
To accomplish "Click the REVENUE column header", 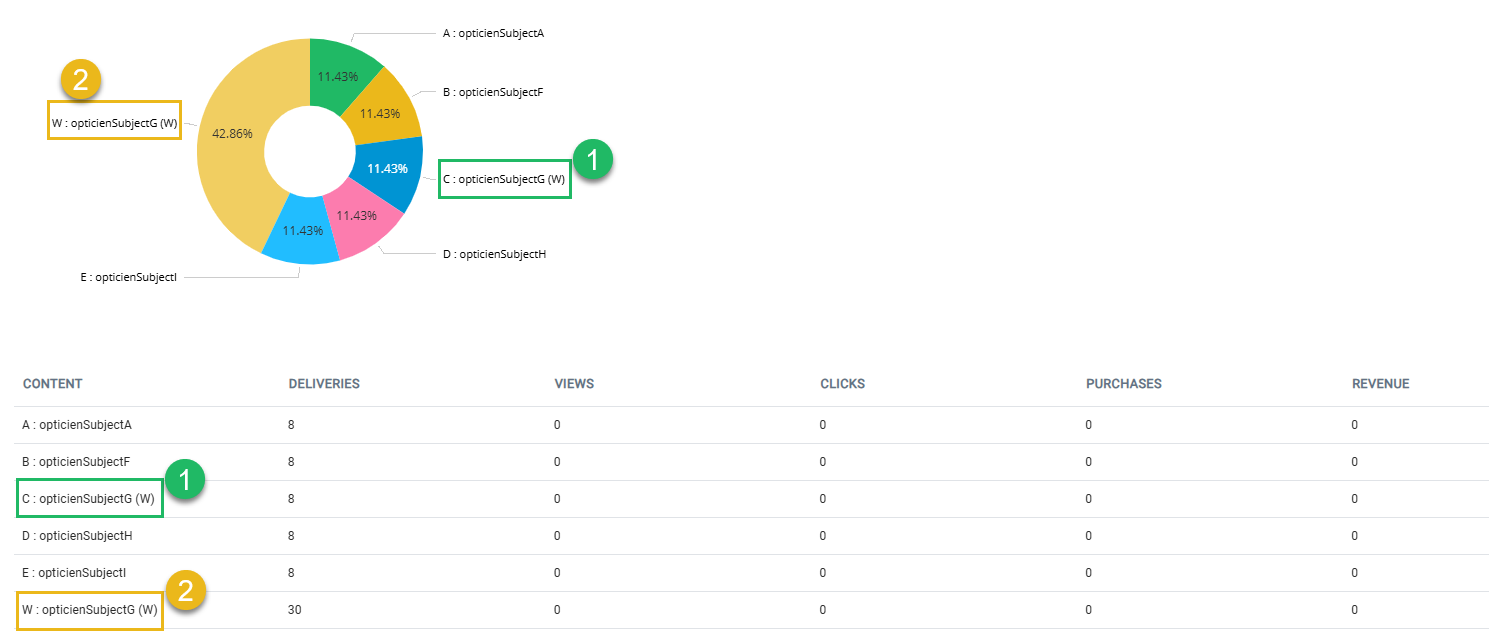I will click(x=1380, y=384).
